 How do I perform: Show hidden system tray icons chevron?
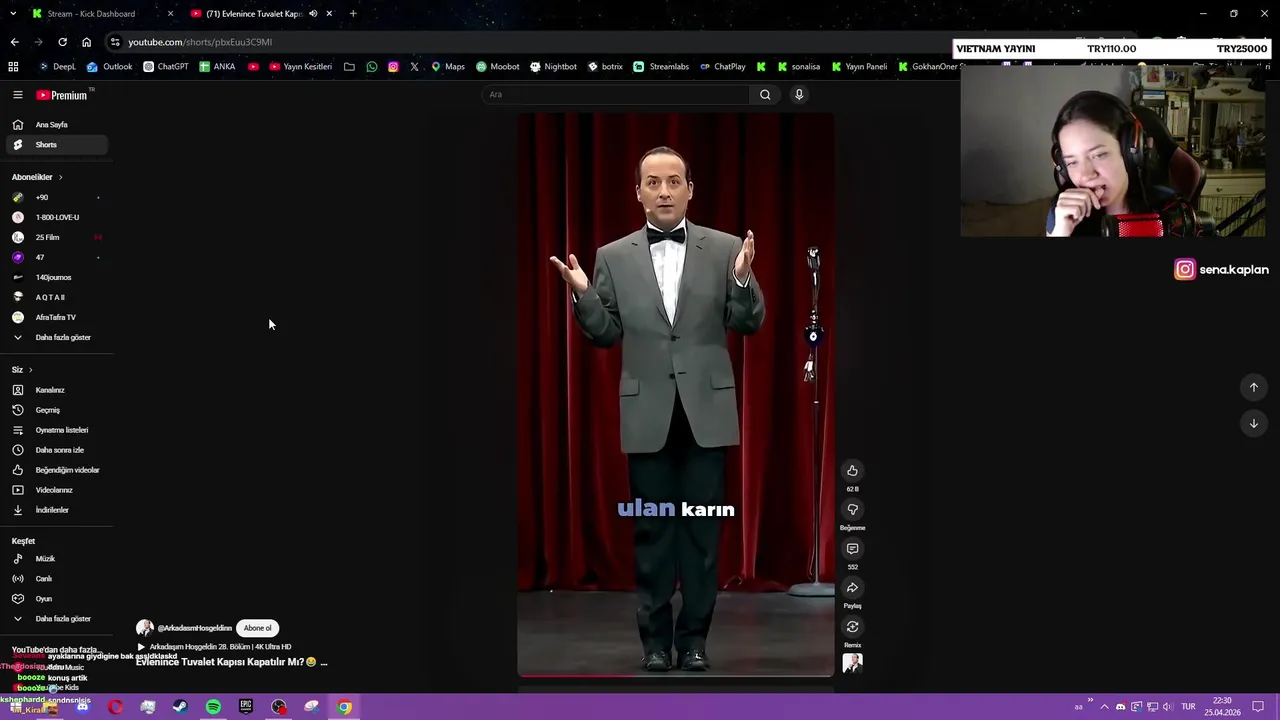pyautogui.click(x=1104, y=707)
